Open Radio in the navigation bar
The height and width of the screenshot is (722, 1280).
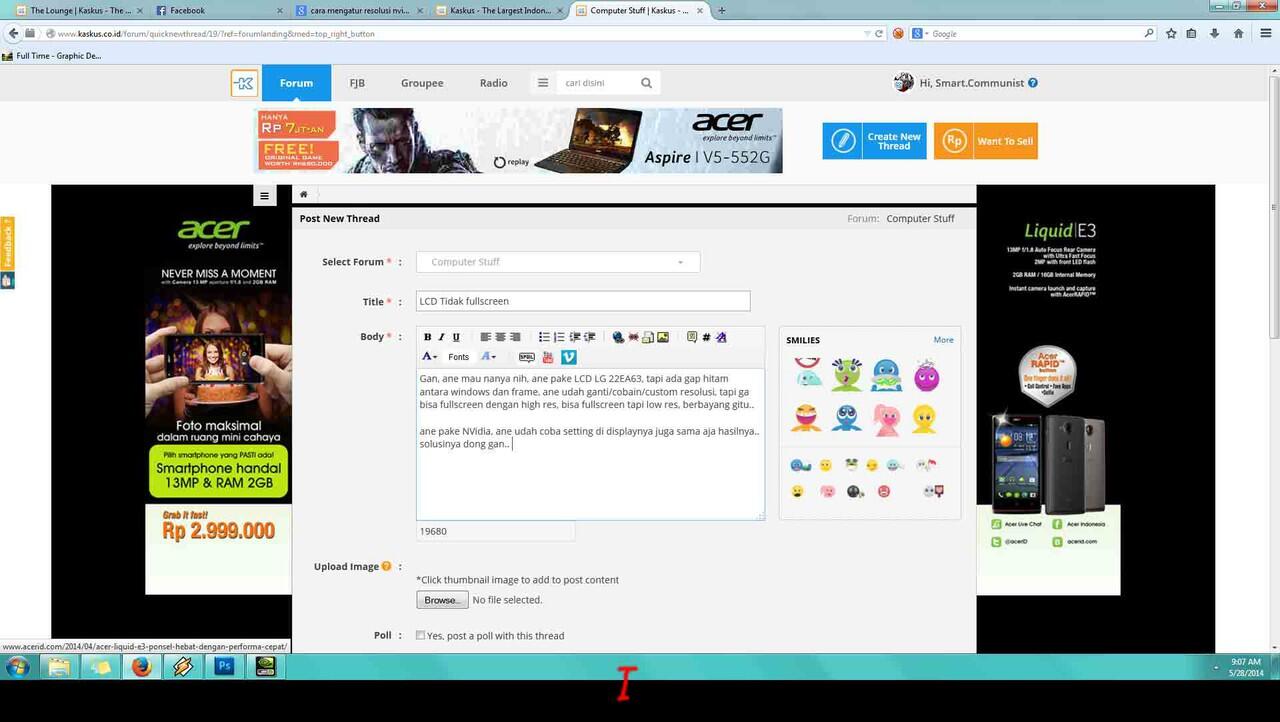pyautogui.click(x=493, y=83)
